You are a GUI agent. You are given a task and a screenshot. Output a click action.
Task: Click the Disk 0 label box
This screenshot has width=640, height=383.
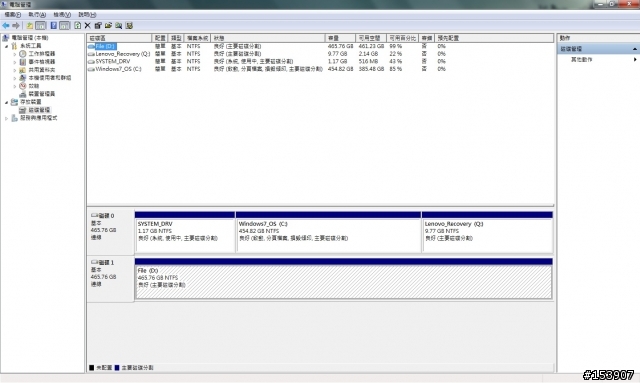(x=110, y=232)
